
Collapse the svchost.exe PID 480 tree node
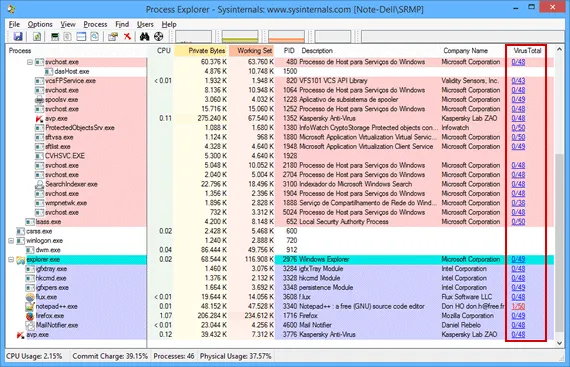30,62
